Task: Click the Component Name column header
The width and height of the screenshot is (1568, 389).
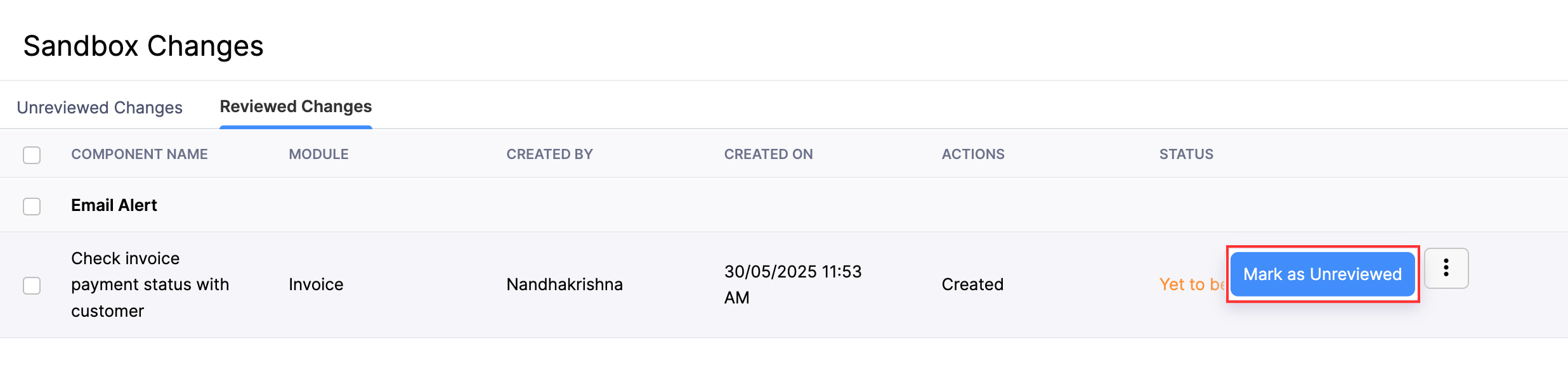Action: (x=140, y=155)
